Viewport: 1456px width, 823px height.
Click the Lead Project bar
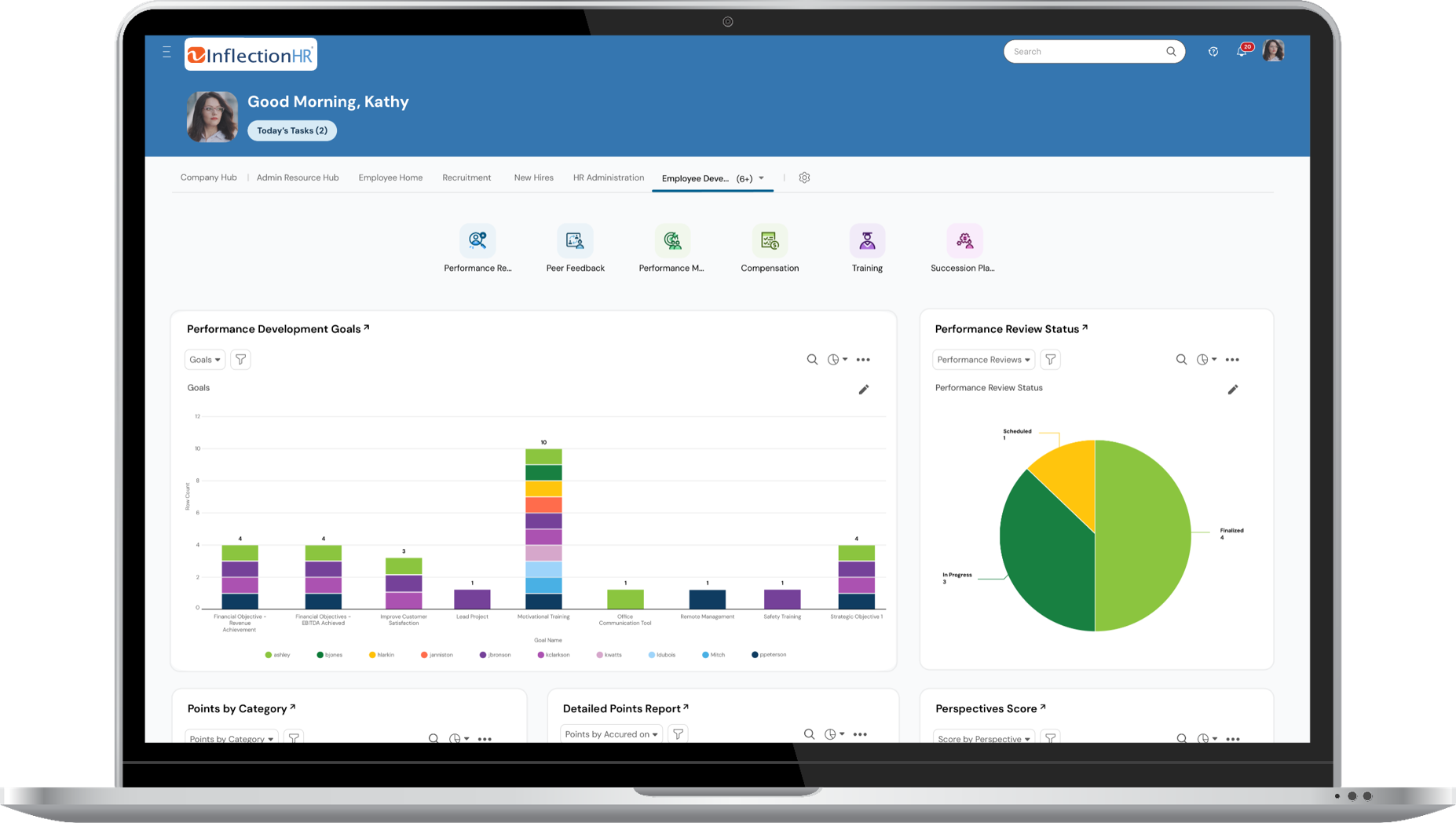(472, 599)
